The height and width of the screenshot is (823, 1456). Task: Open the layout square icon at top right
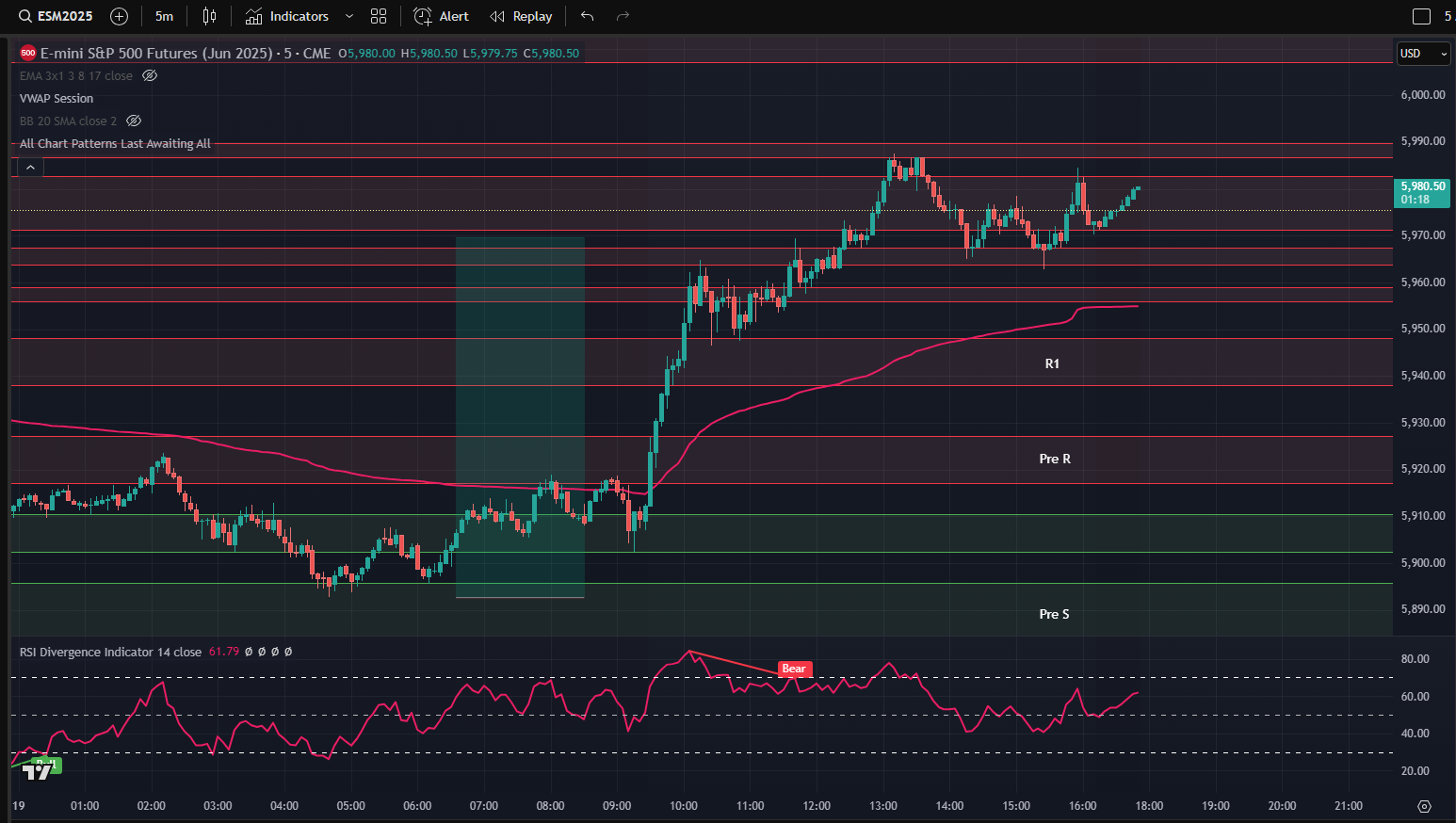point(1422,16)
